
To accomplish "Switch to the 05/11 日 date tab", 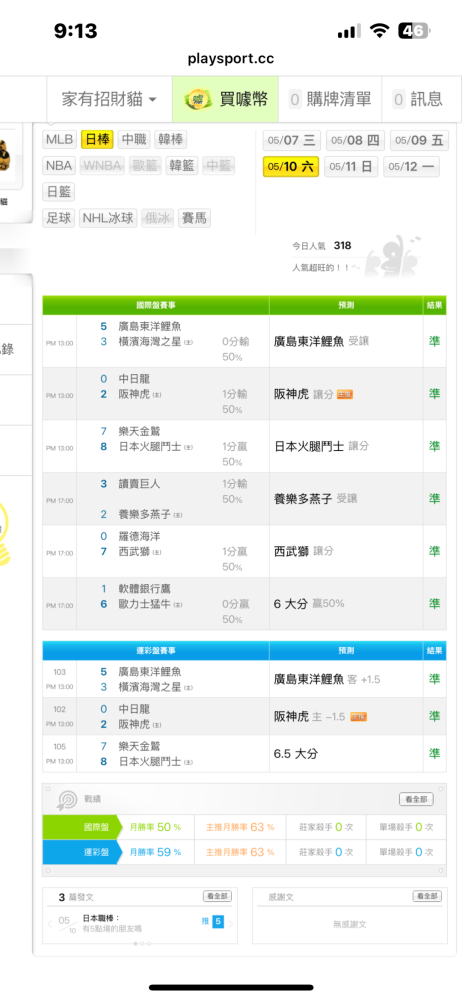I will (351, 167).
